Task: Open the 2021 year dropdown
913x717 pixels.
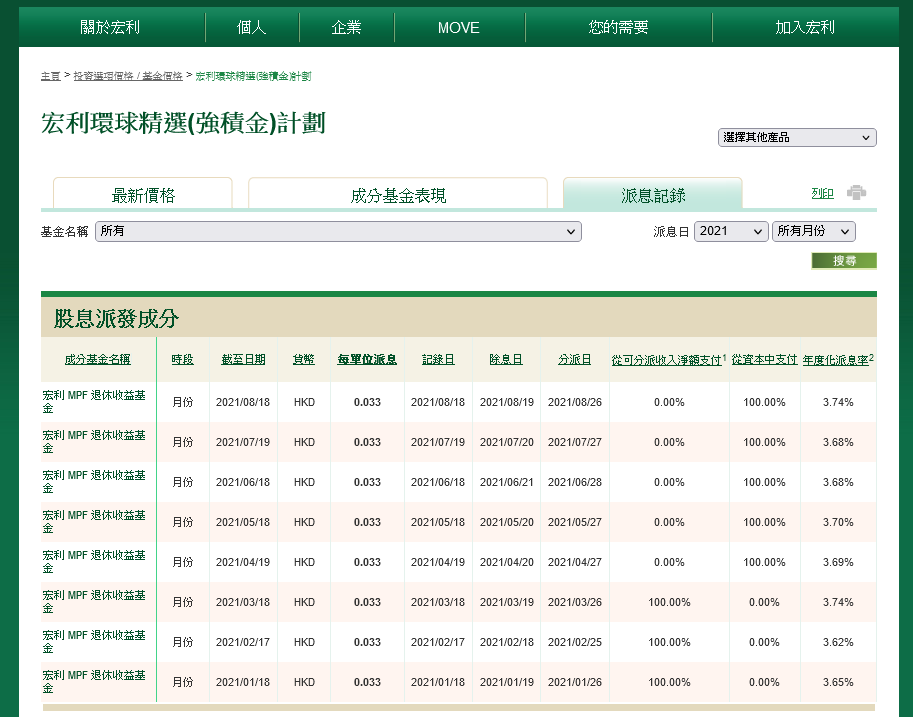Action: [731, 231]
